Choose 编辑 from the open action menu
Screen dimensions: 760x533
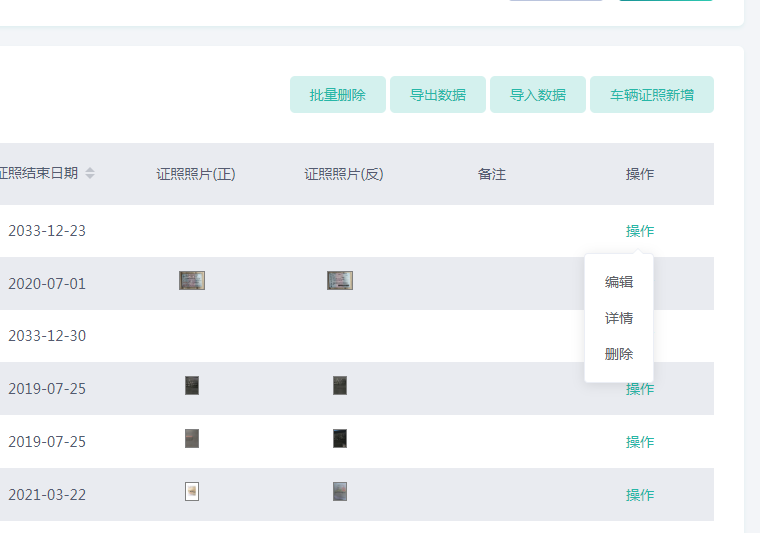tap(619, 282)
